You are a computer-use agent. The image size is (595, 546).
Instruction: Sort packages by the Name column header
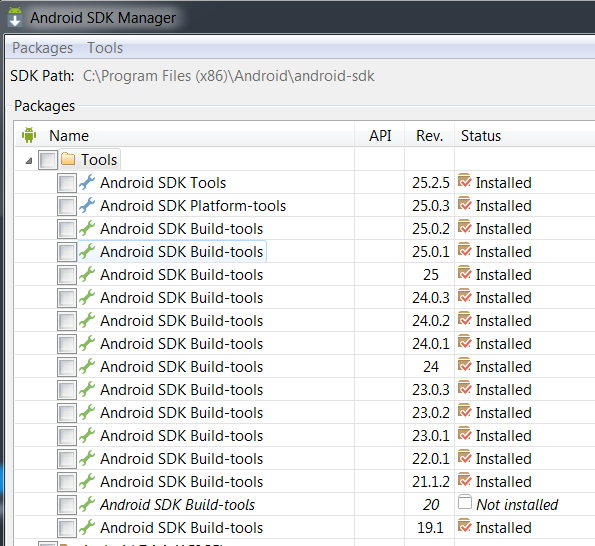(185, 135)
